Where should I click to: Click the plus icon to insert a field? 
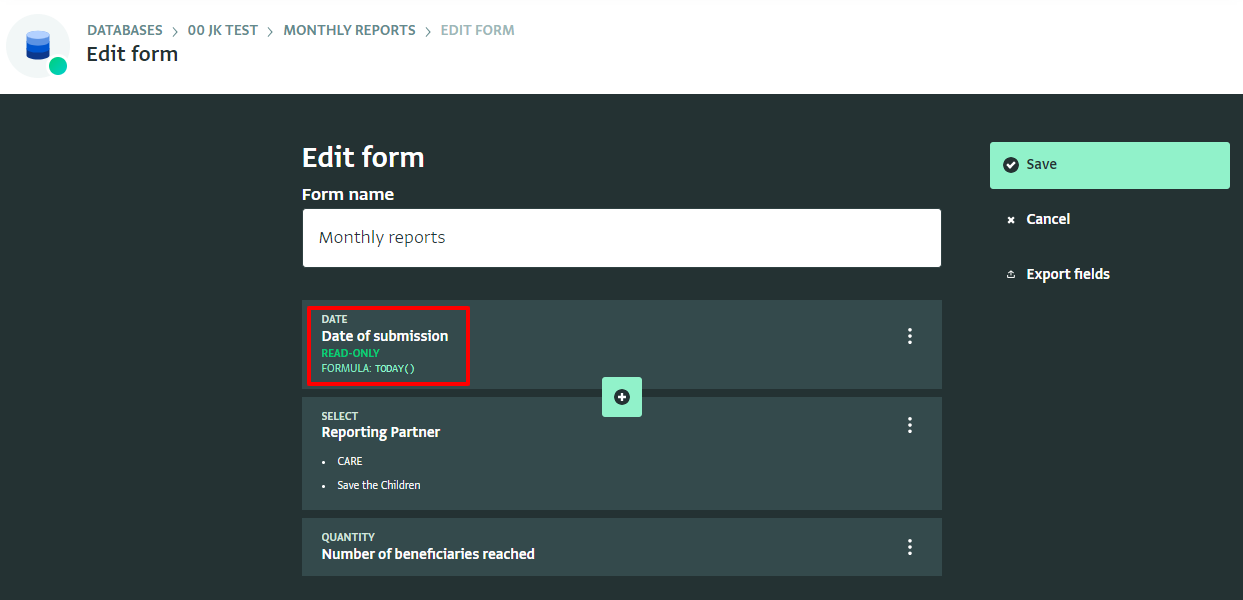622,397
